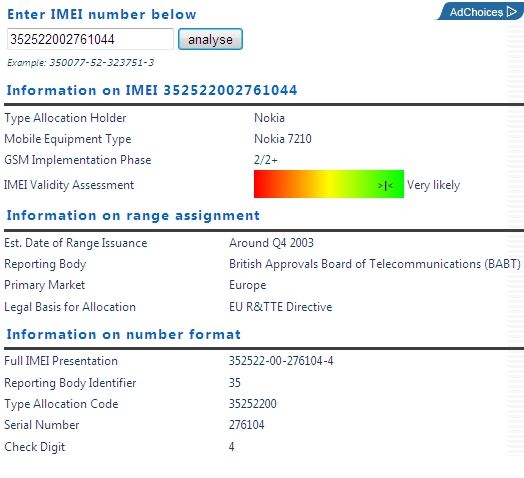The width and height of the screenshot is (524, 478).
Task: Click the AdChoices triangle icon
Action: pyautogui.click(x=512, y=12)
